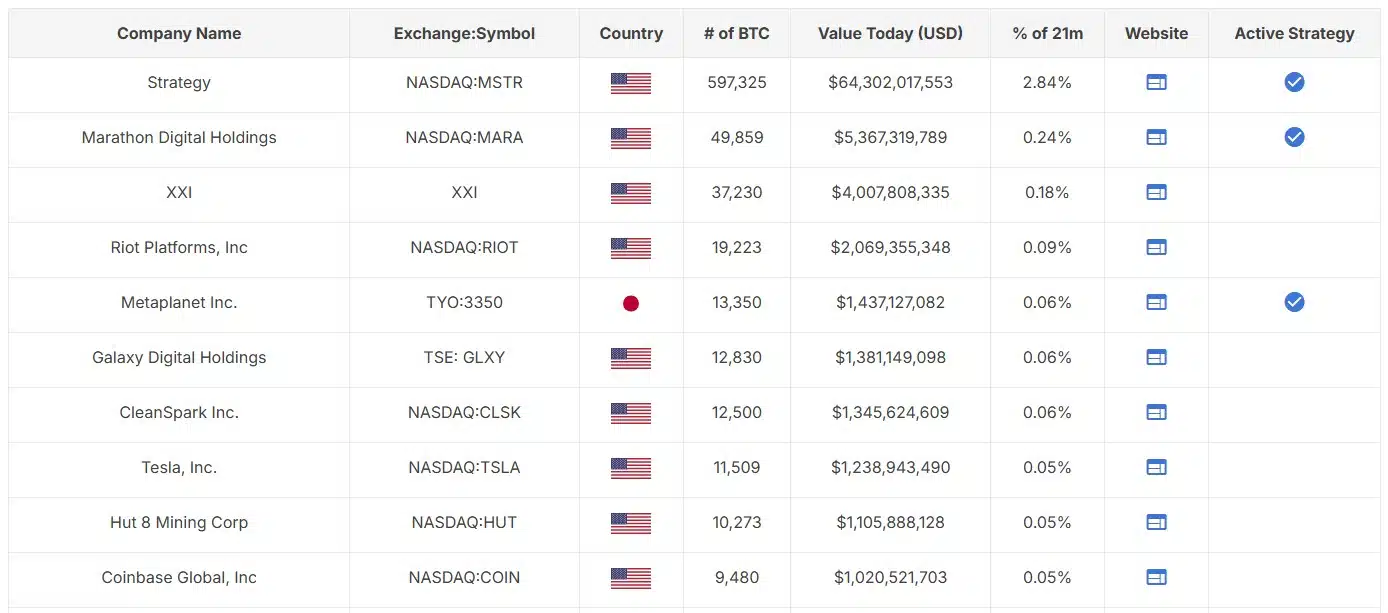The image size is (1388, 613).
Task: Click the Exchange:Symbol column header
Action: (x=464, y=33)
